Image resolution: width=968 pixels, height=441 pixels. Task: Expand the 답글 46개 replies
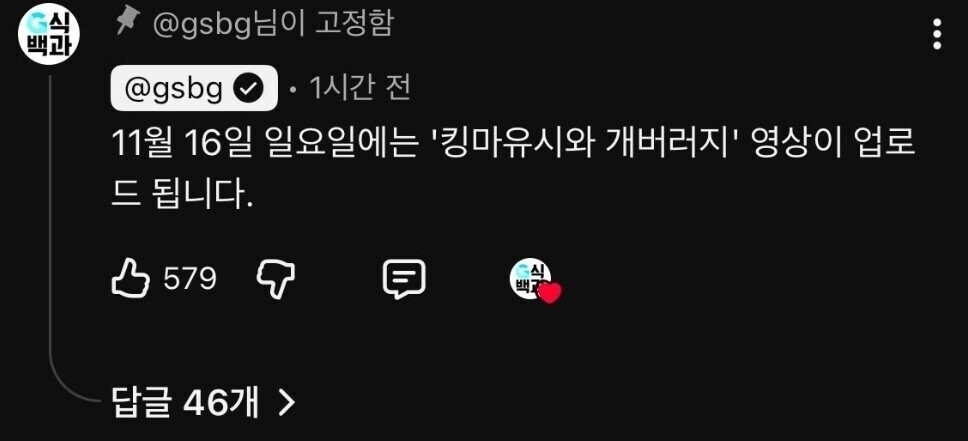[x=203, y=403]
